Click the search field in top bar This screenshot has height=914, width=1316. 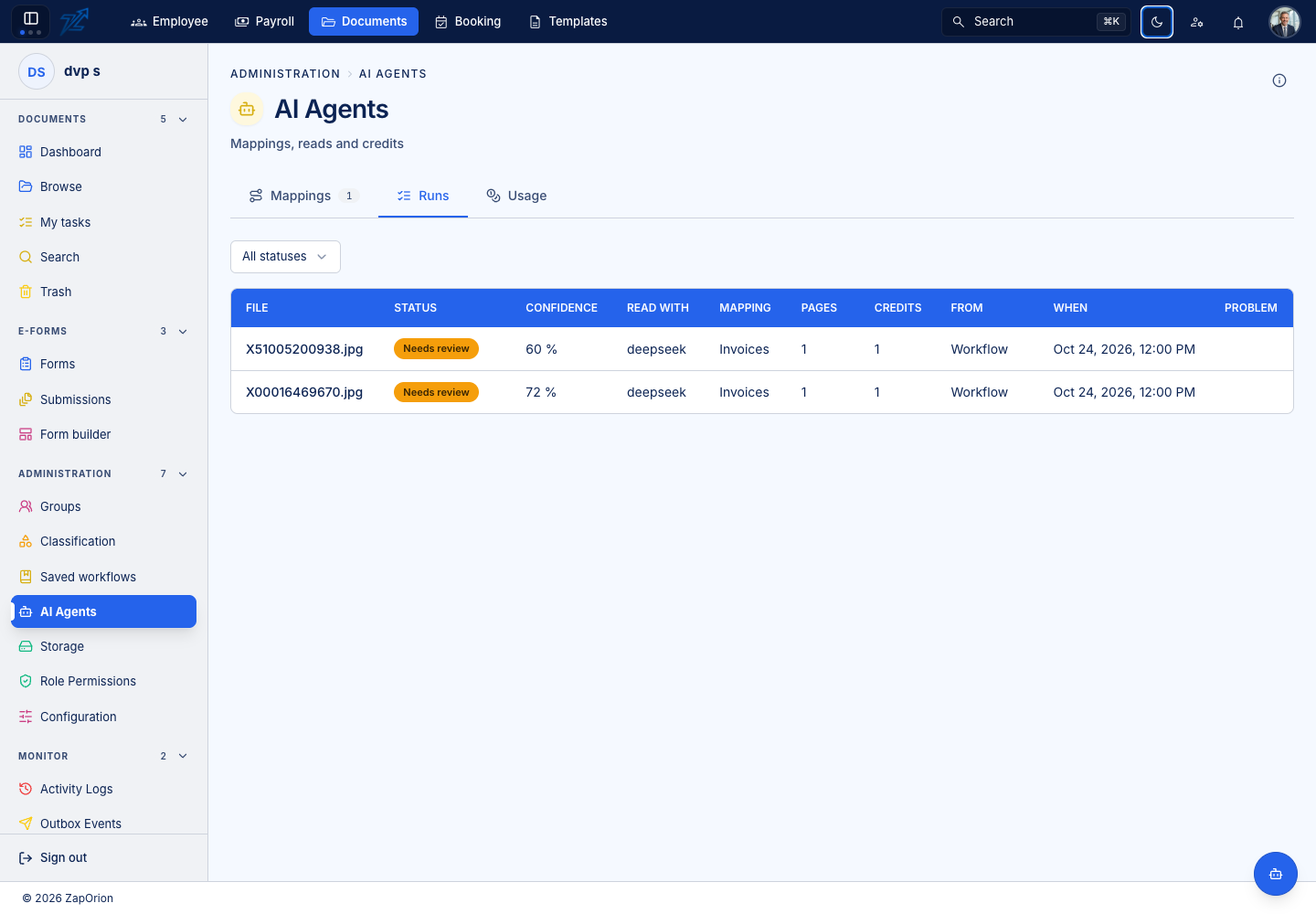coord(1036,22)
